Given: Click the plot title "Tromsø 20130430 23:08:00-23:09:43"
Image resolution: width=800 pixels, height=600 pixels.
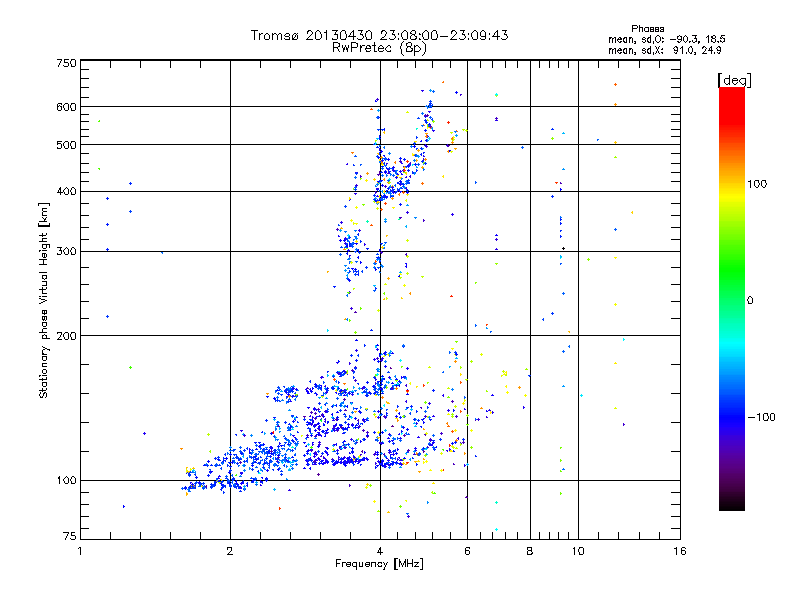Looking at the screenshot, I should point(379,35).
